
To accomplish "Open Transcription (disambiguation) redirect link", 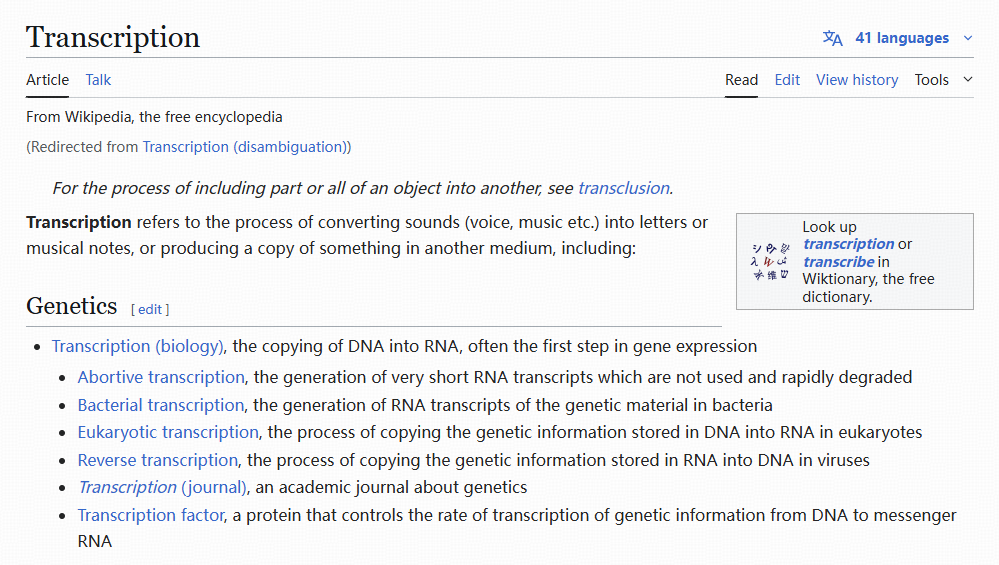I will pyautogui.click(x=245, y=147).
